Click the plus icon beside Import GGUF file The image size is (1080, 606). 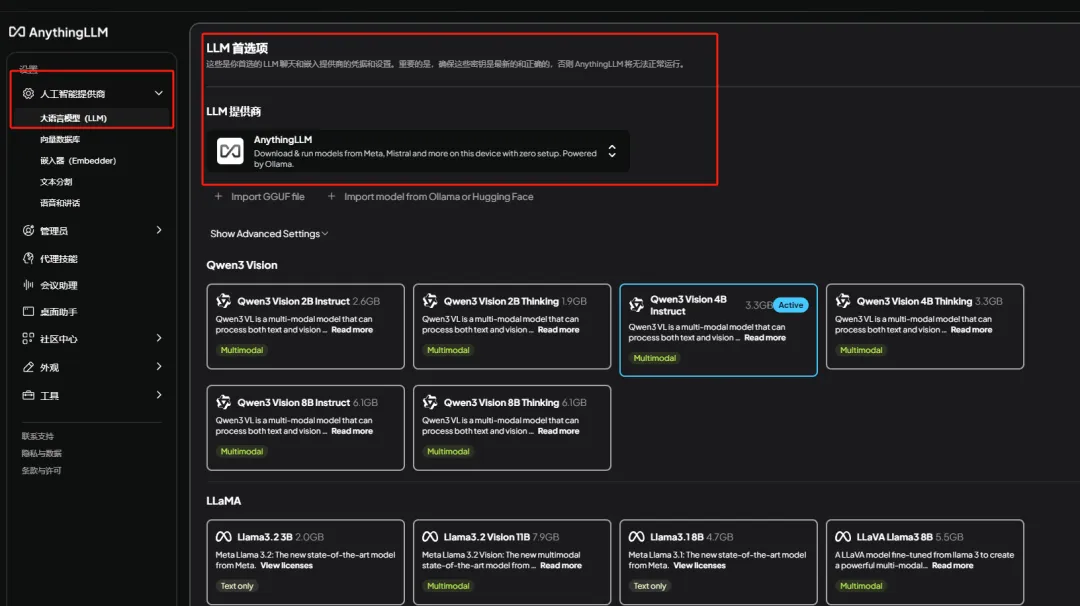[x=218, y=196]
